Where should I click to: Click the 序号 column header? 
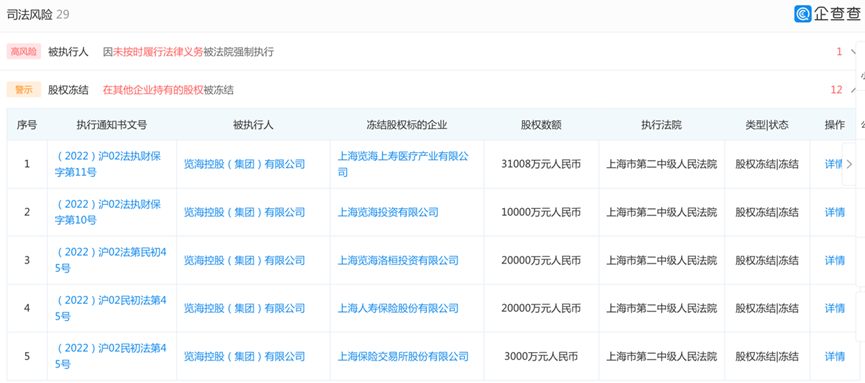[26, 125]
